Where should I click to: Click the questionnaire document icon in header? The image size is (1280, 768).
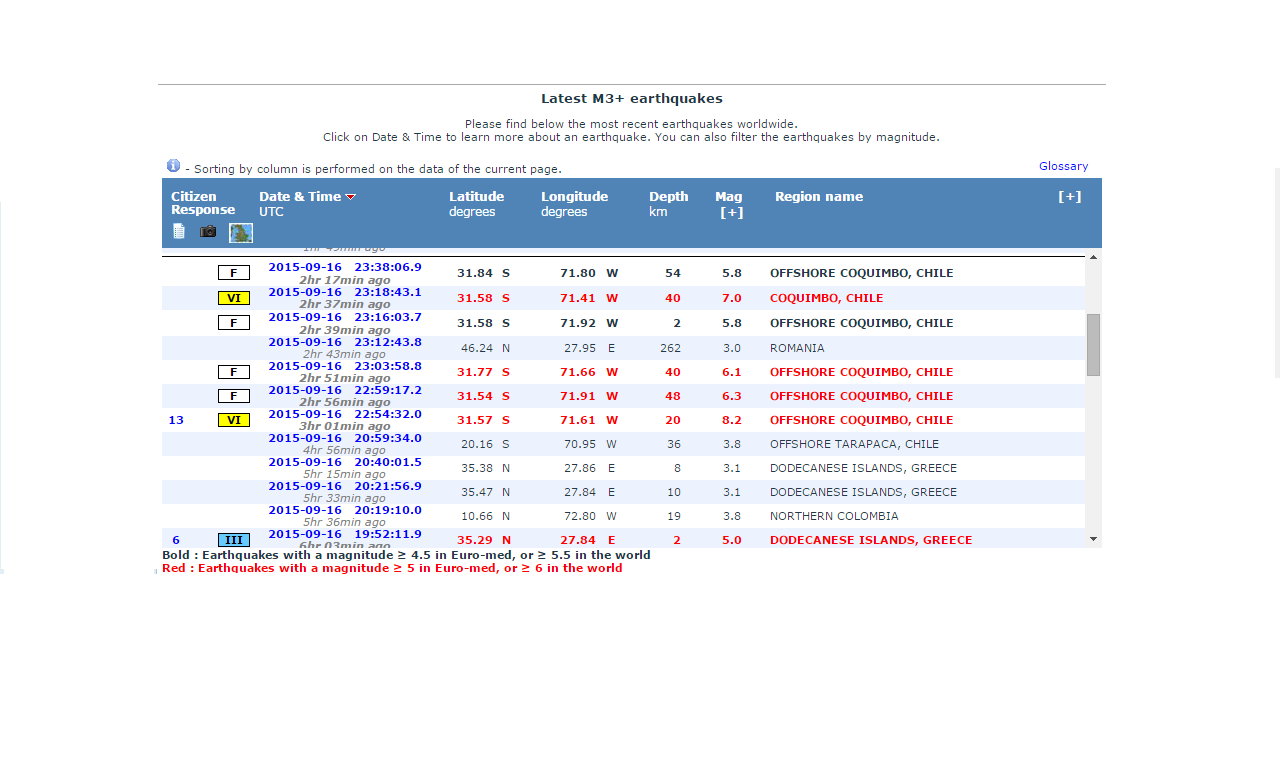(x=179, y=231)
